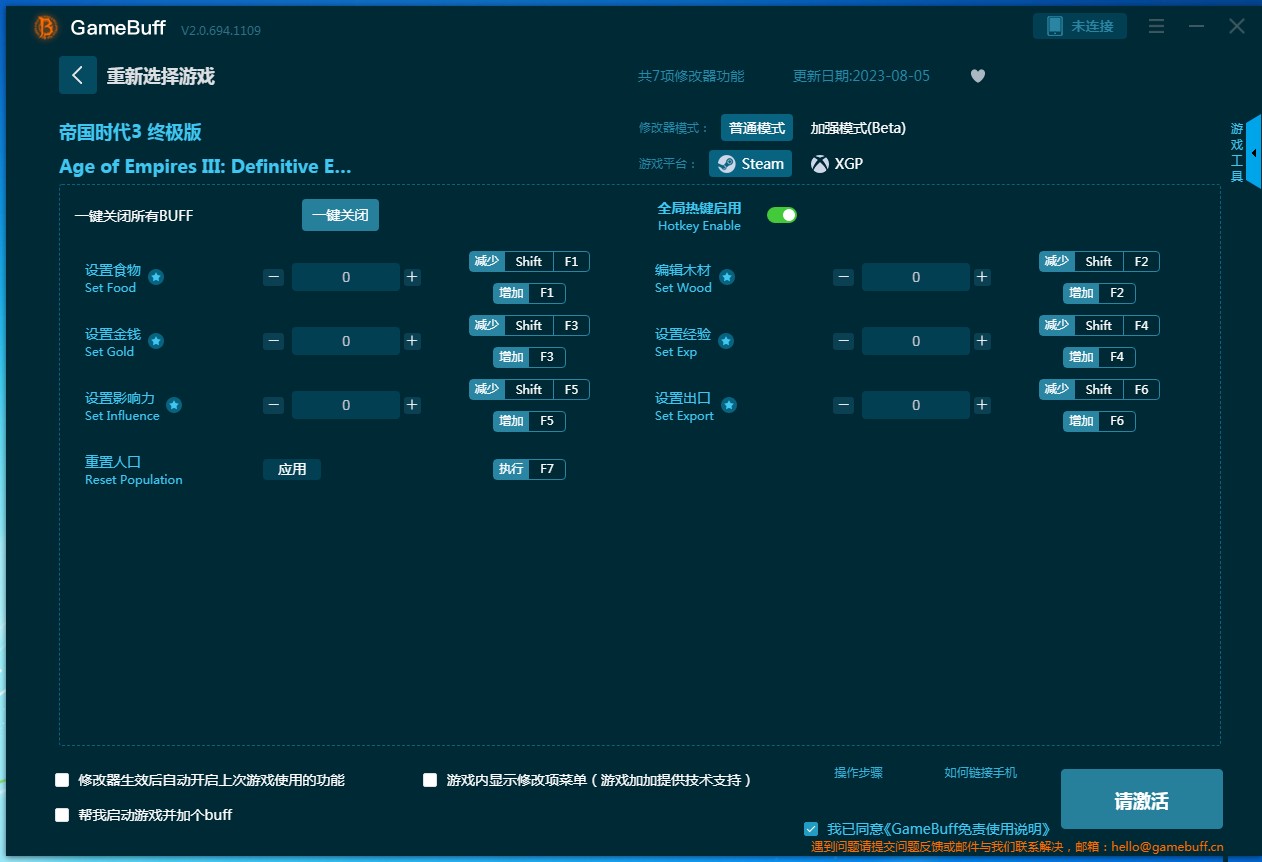Increase Set Exp value with plus
The image size is (1262, 862).
982,341
